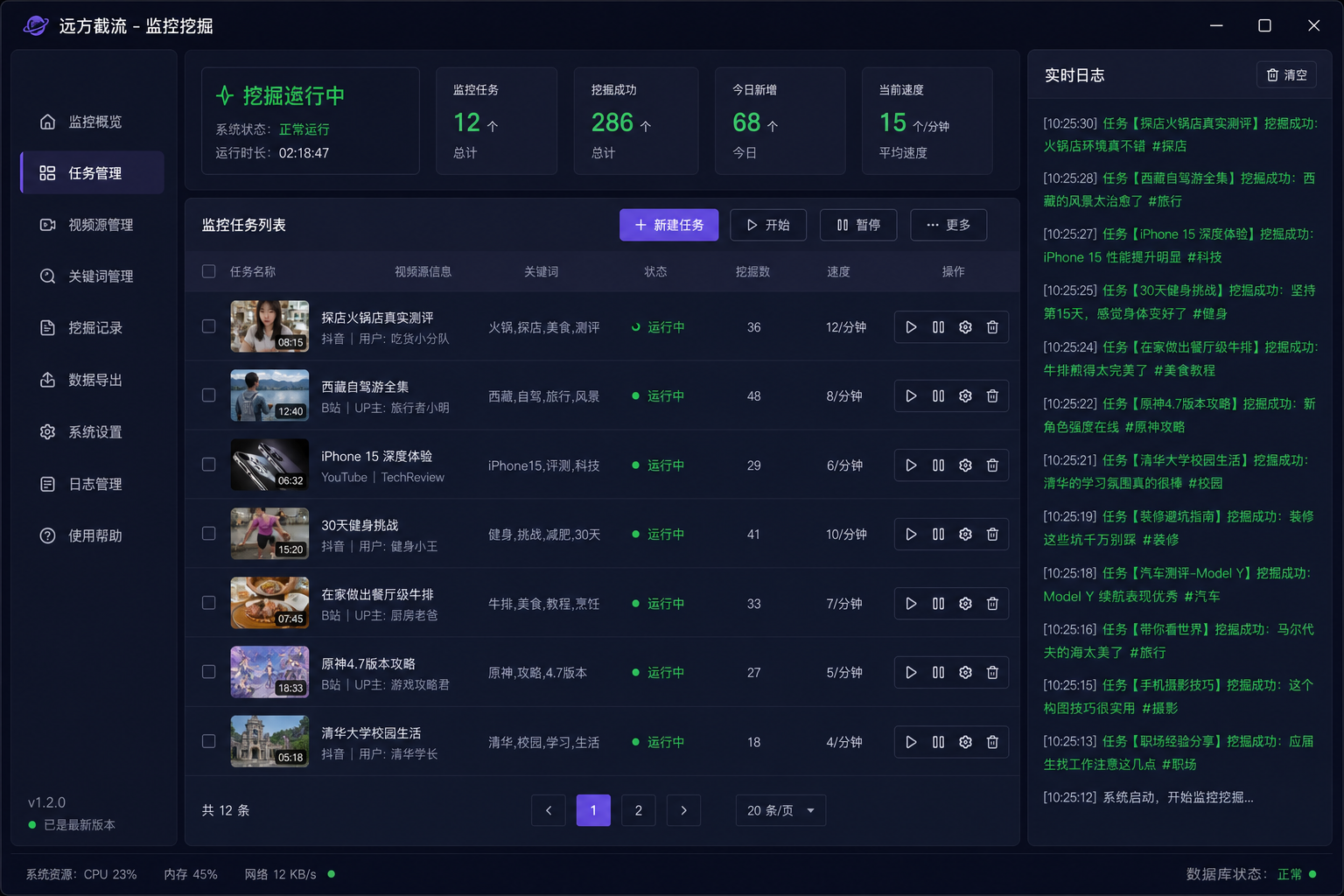Open 系统设置 in the sidebar
The image size is (1344, 896).
[x=92, y=432]
